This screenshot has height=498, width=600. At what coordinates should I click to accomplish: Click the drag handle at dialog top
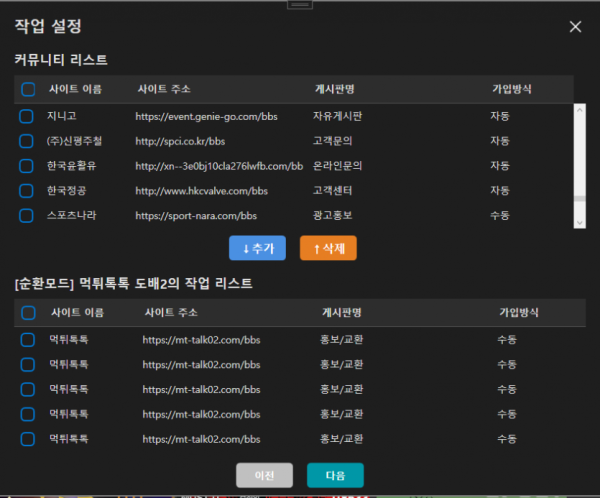coord(300,5)
